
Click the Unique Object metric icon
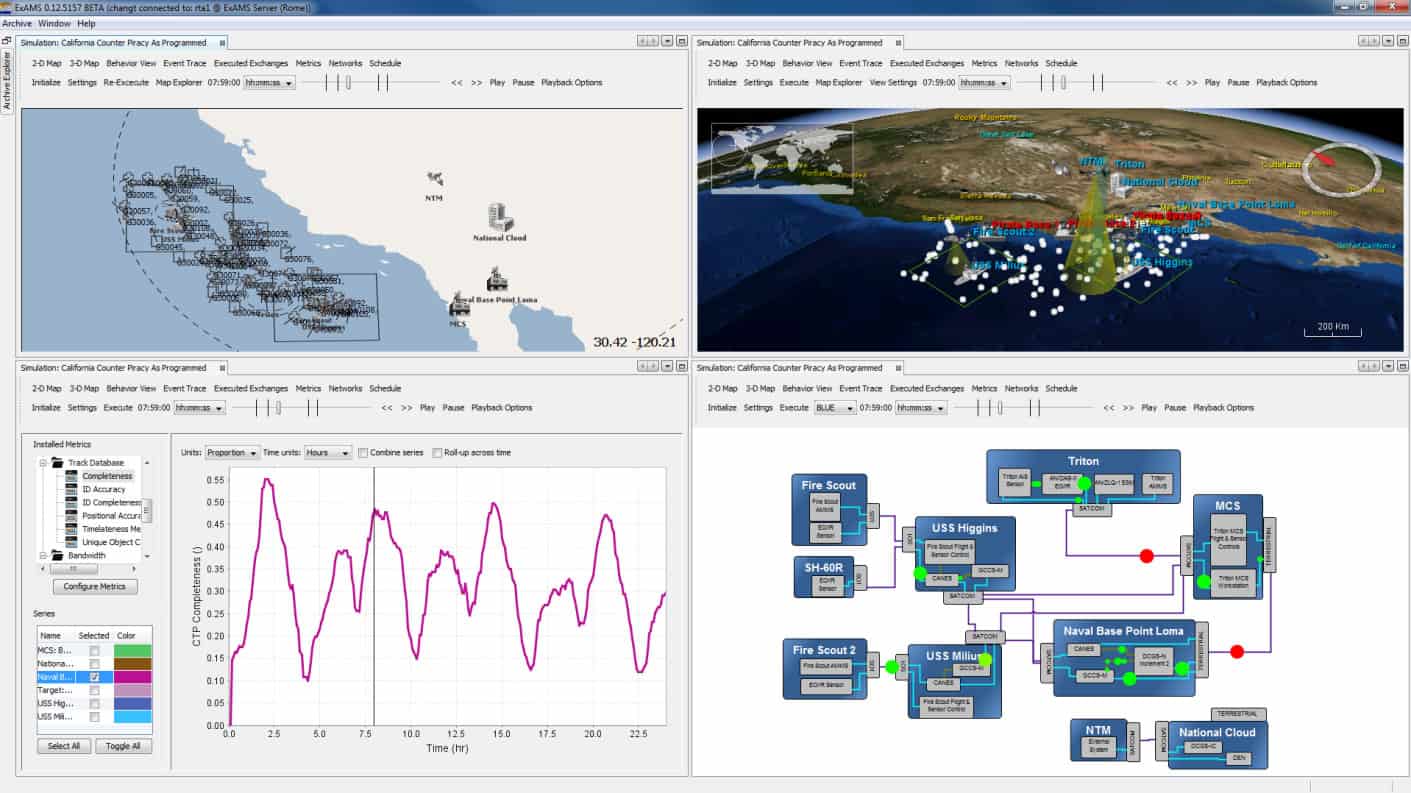72,541
